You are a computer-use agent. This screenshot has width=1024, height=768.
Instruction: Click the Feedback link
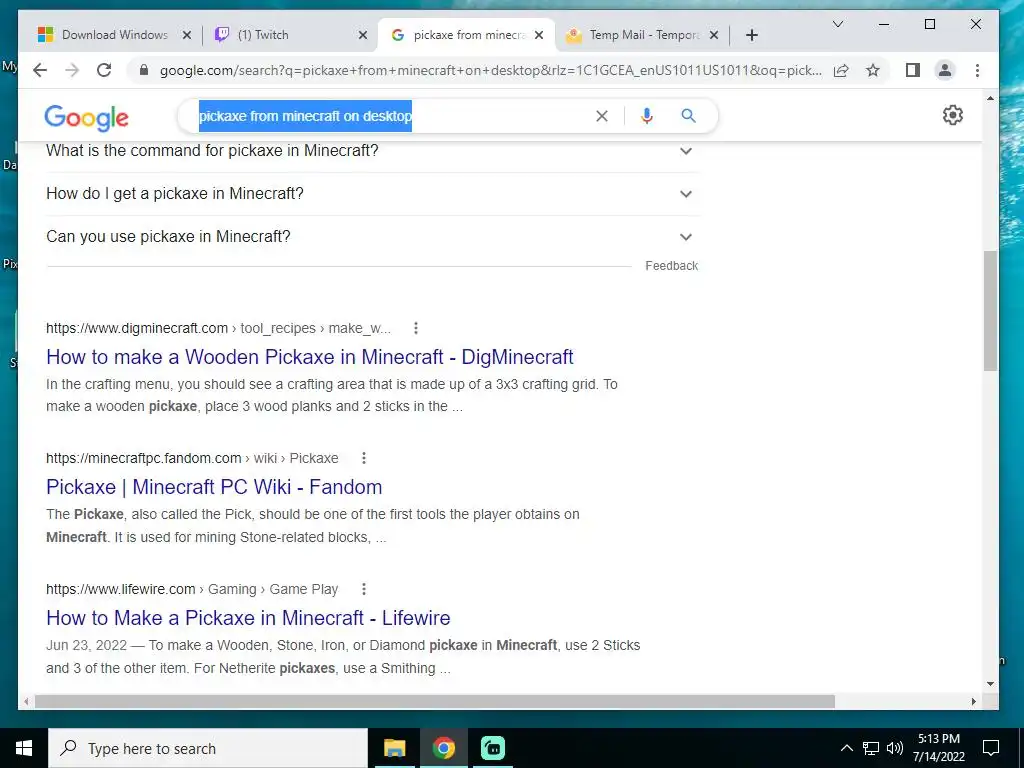671,266
